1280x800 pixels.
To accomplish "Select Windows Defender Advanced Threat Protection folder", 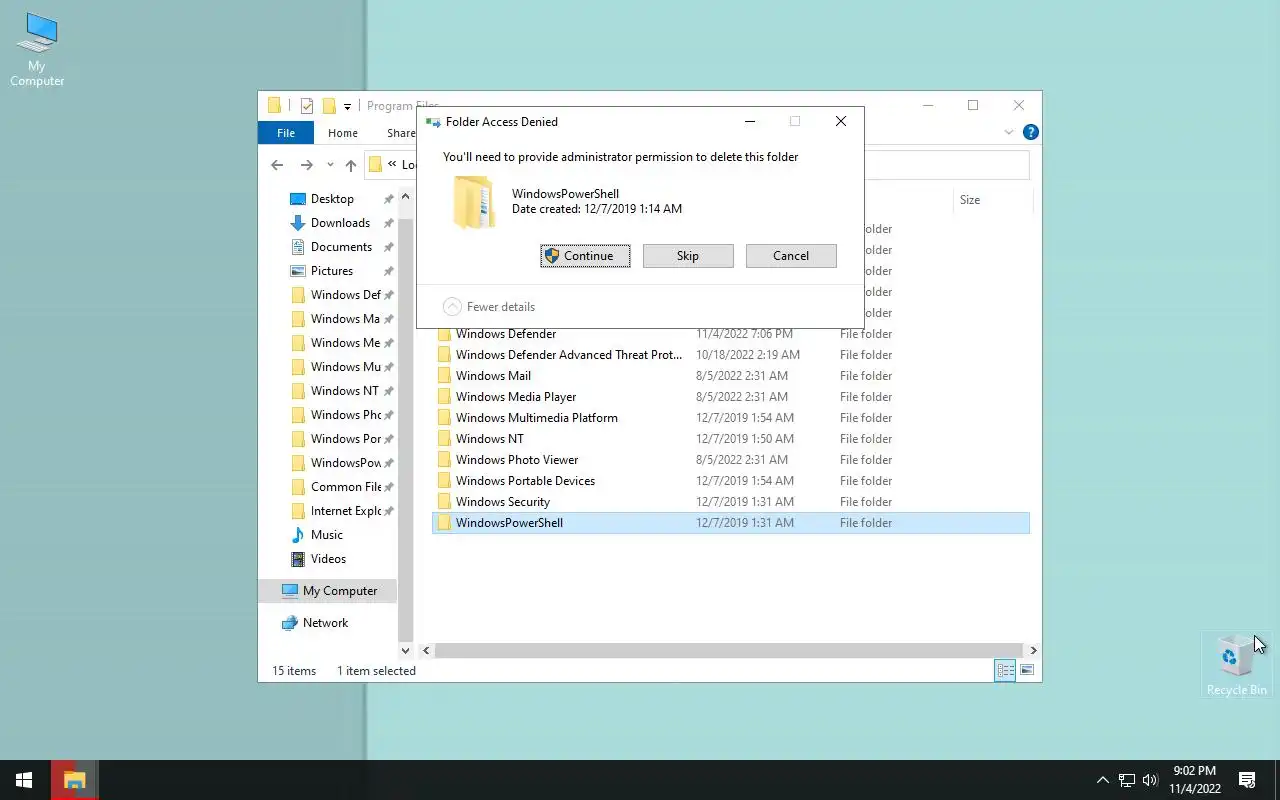I will pos(731,355).
